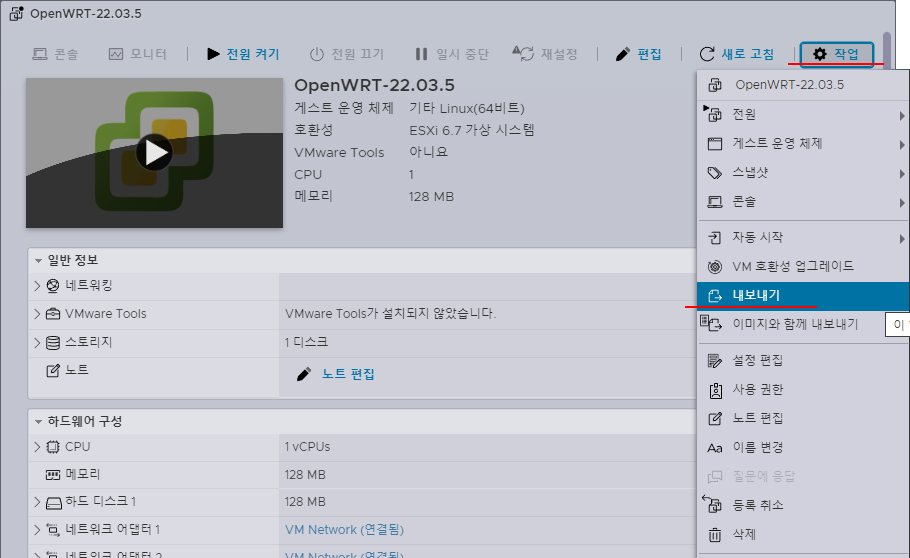
Task: Click the OpenWRT-22.03.5 menu header
Action: tap(803, 85)
